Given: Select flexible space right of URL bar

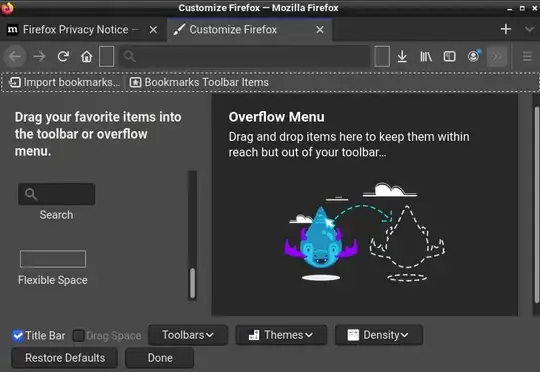Looking at the screenshot, I should (382, 56).
